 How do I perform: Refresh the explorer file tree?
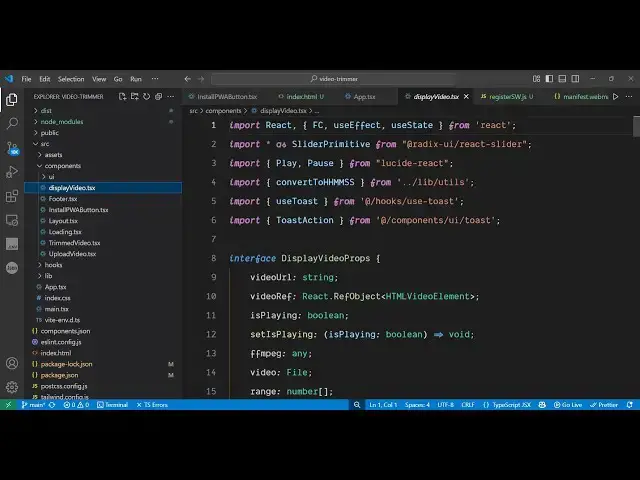(147, 97)
